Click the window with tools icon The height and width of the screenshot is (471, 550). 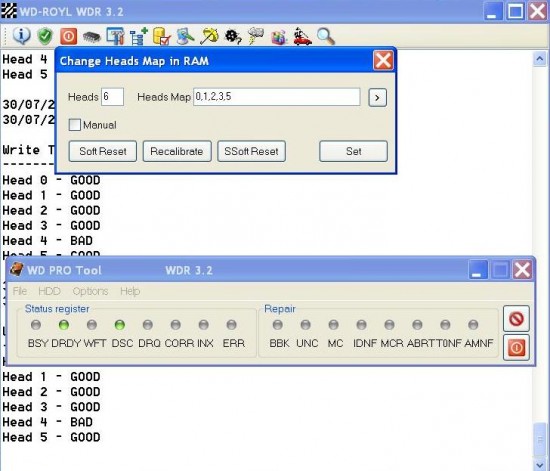[x=115, y=36]
